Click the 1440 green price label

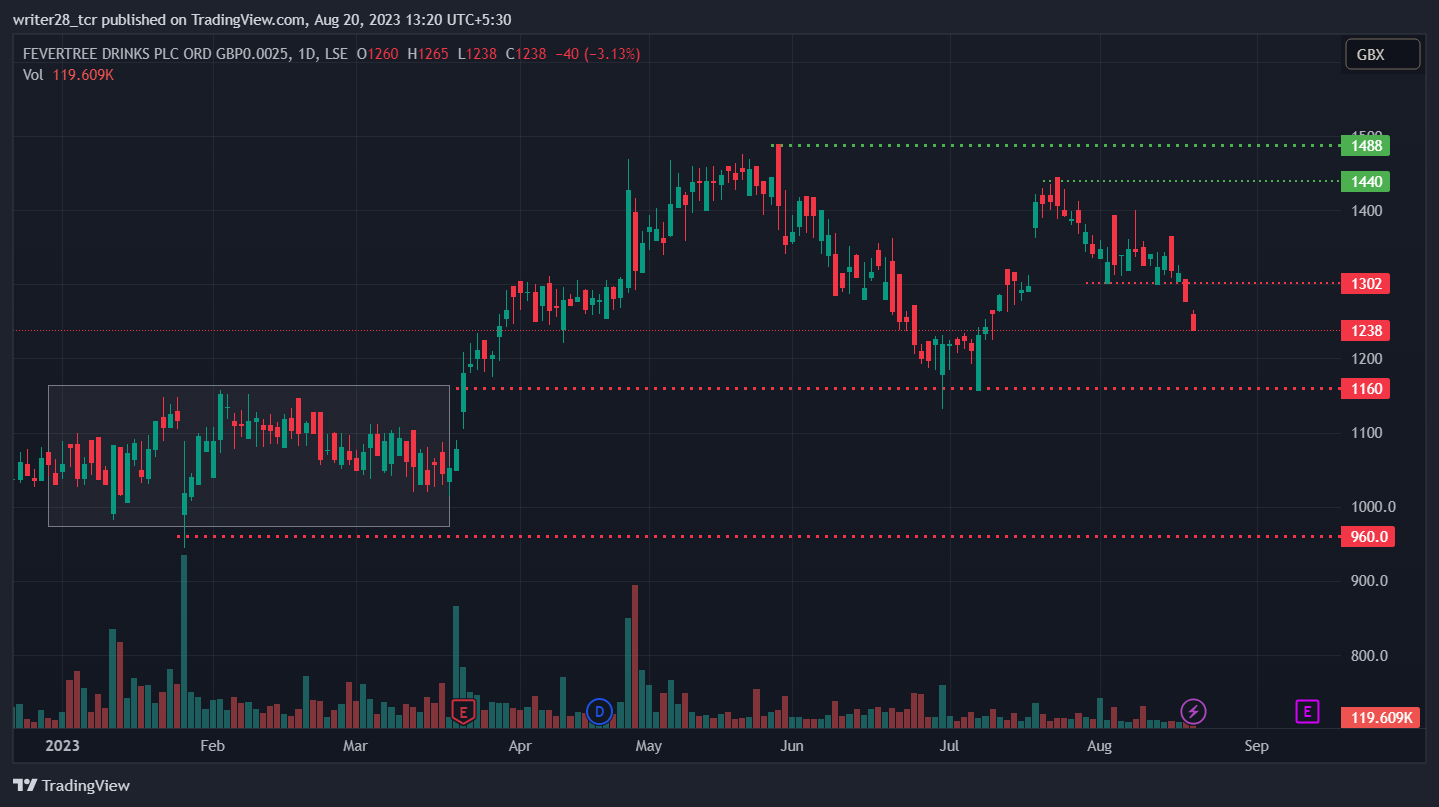click(1366, 181)
